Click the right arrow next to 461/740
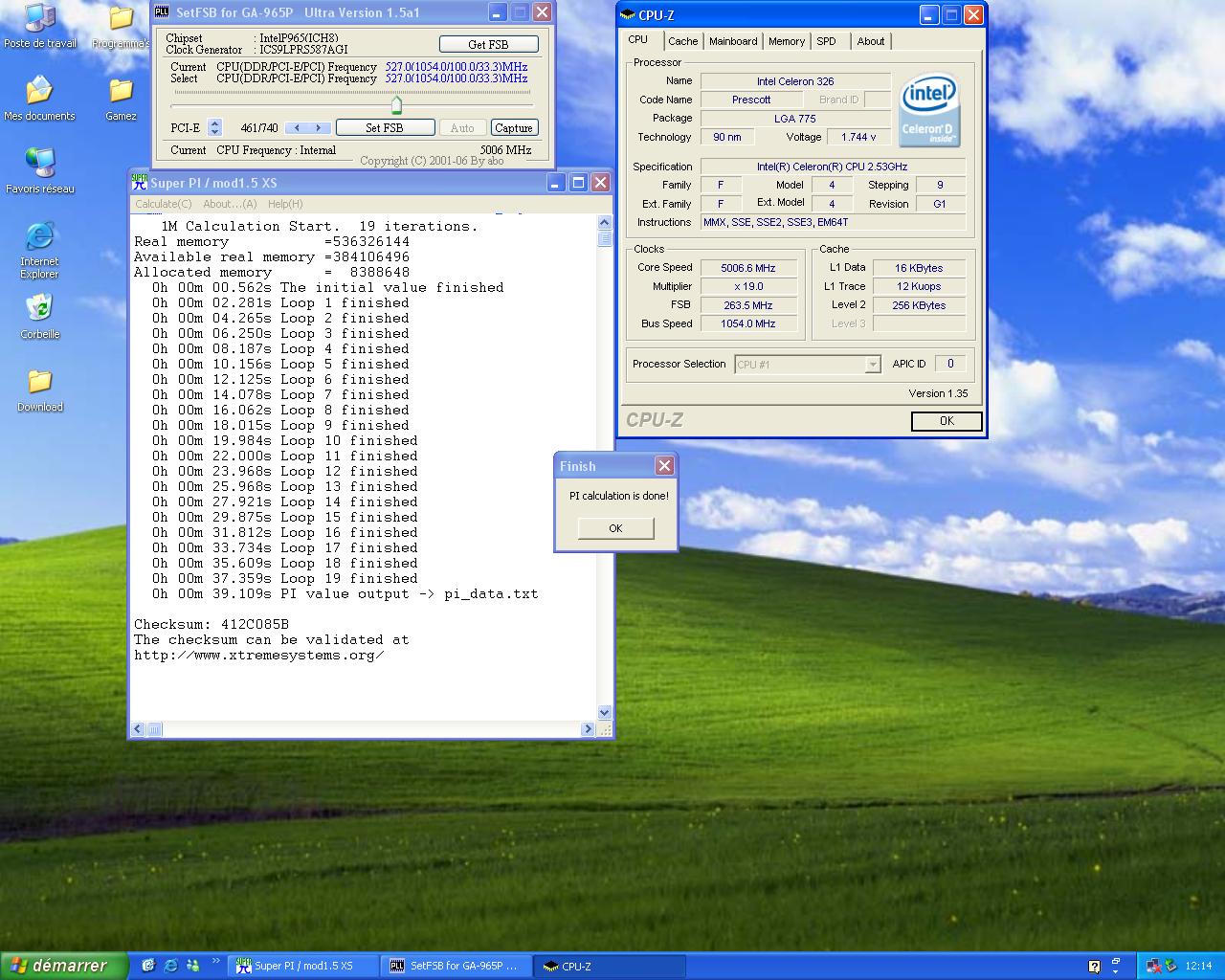Viewport: 1225px width, 980px height. click(x=320, y=127)
